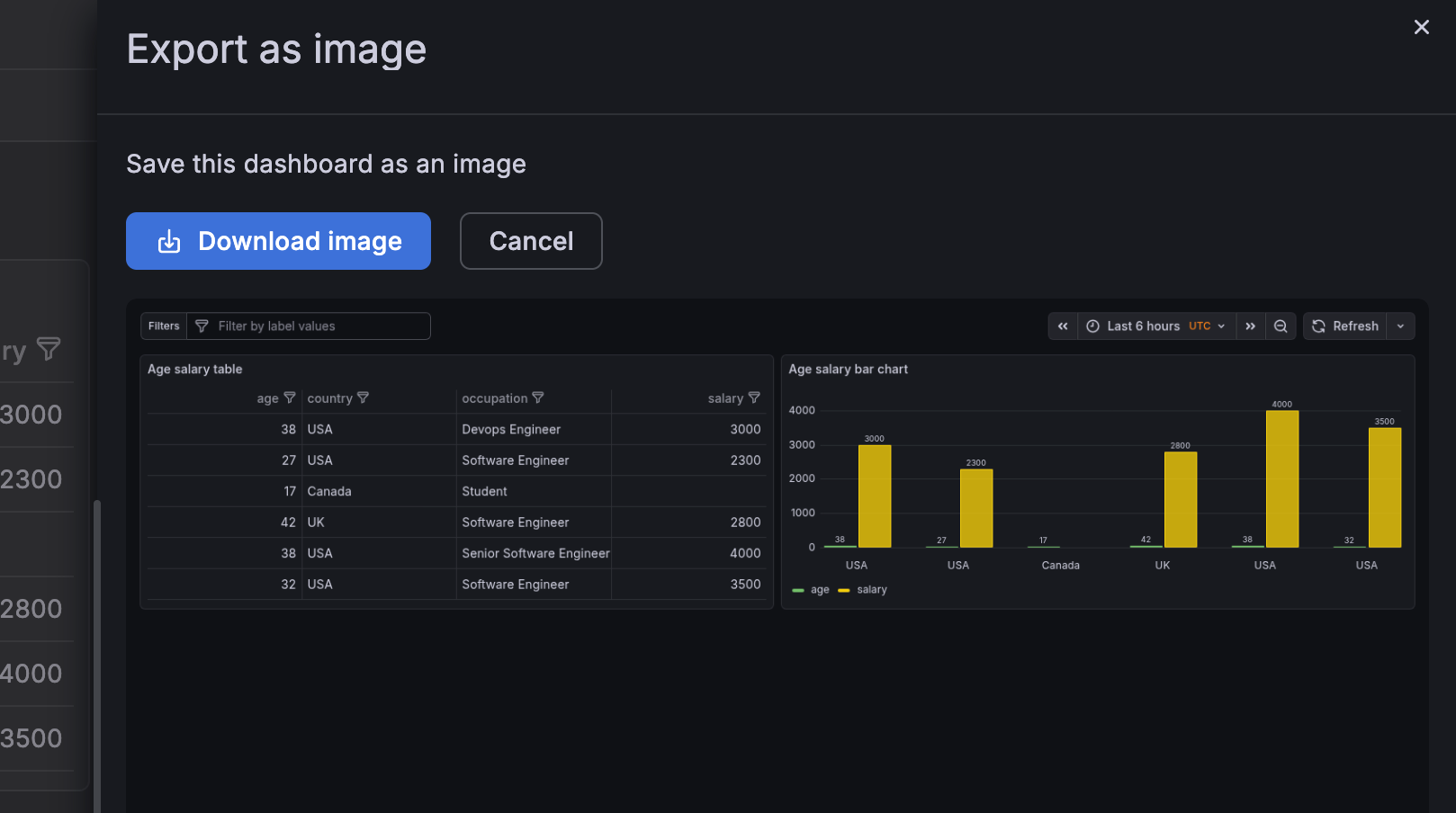Viewport: 1456px width, 813px height.
Task: Open the Last 6 hours time range dropdown
Action: click(1143, 326)
